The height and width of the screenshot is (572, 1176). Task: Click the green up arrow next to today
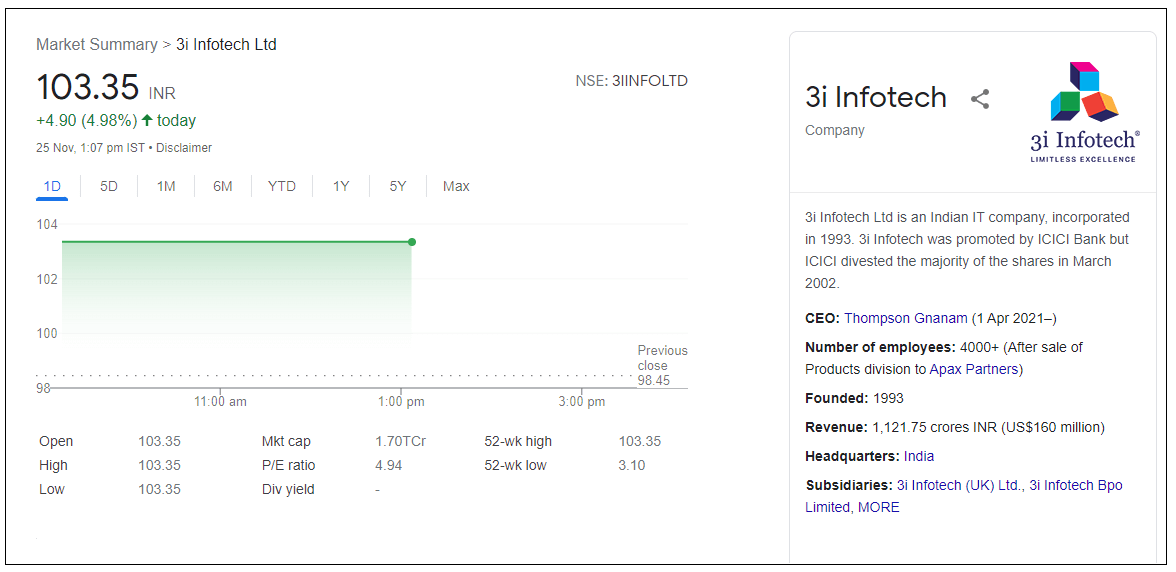pos(147,121)
